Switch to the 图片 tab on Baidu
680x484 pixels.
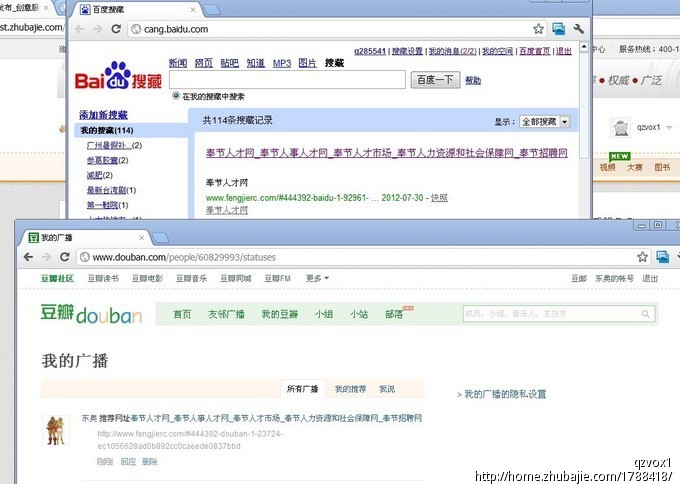pos(307,63)
